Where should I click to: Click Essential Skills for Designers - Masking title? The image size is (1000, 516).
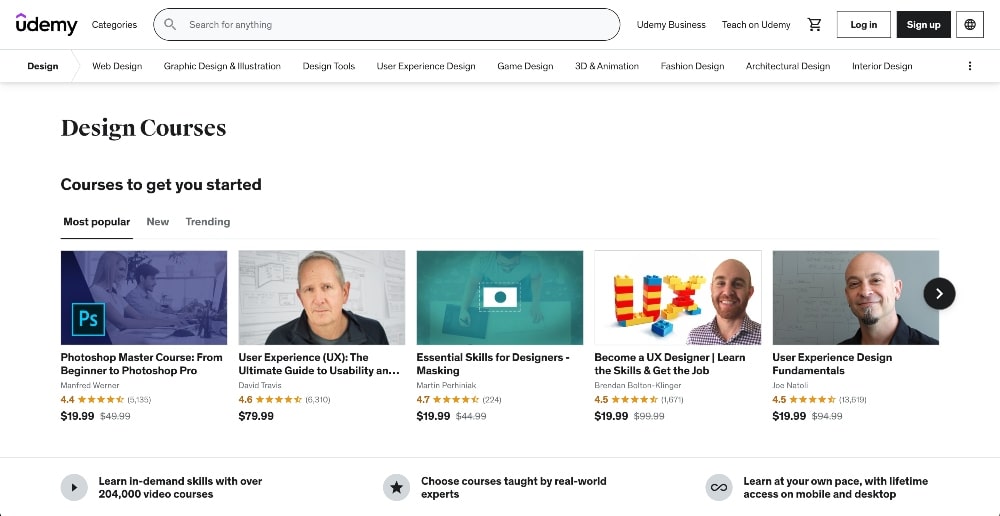(493, 364)
